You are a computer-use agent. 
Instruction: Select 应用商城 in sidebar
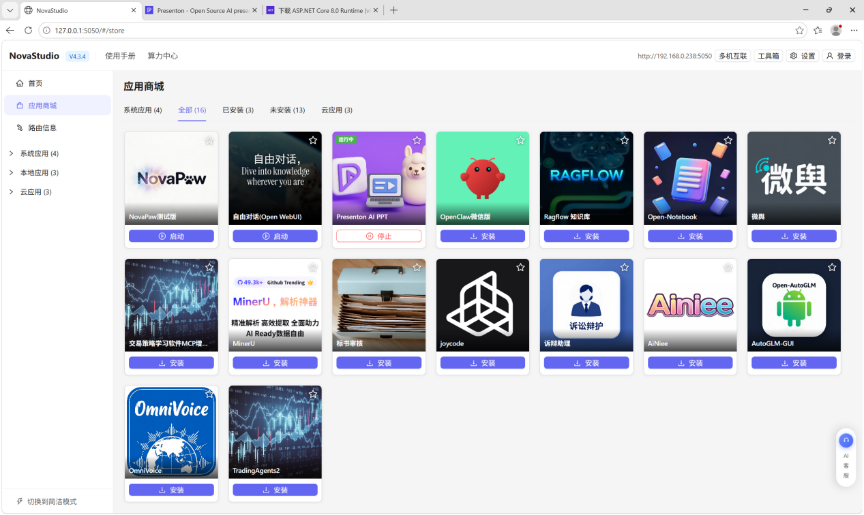pyautogui.click(x=57, y=105)
